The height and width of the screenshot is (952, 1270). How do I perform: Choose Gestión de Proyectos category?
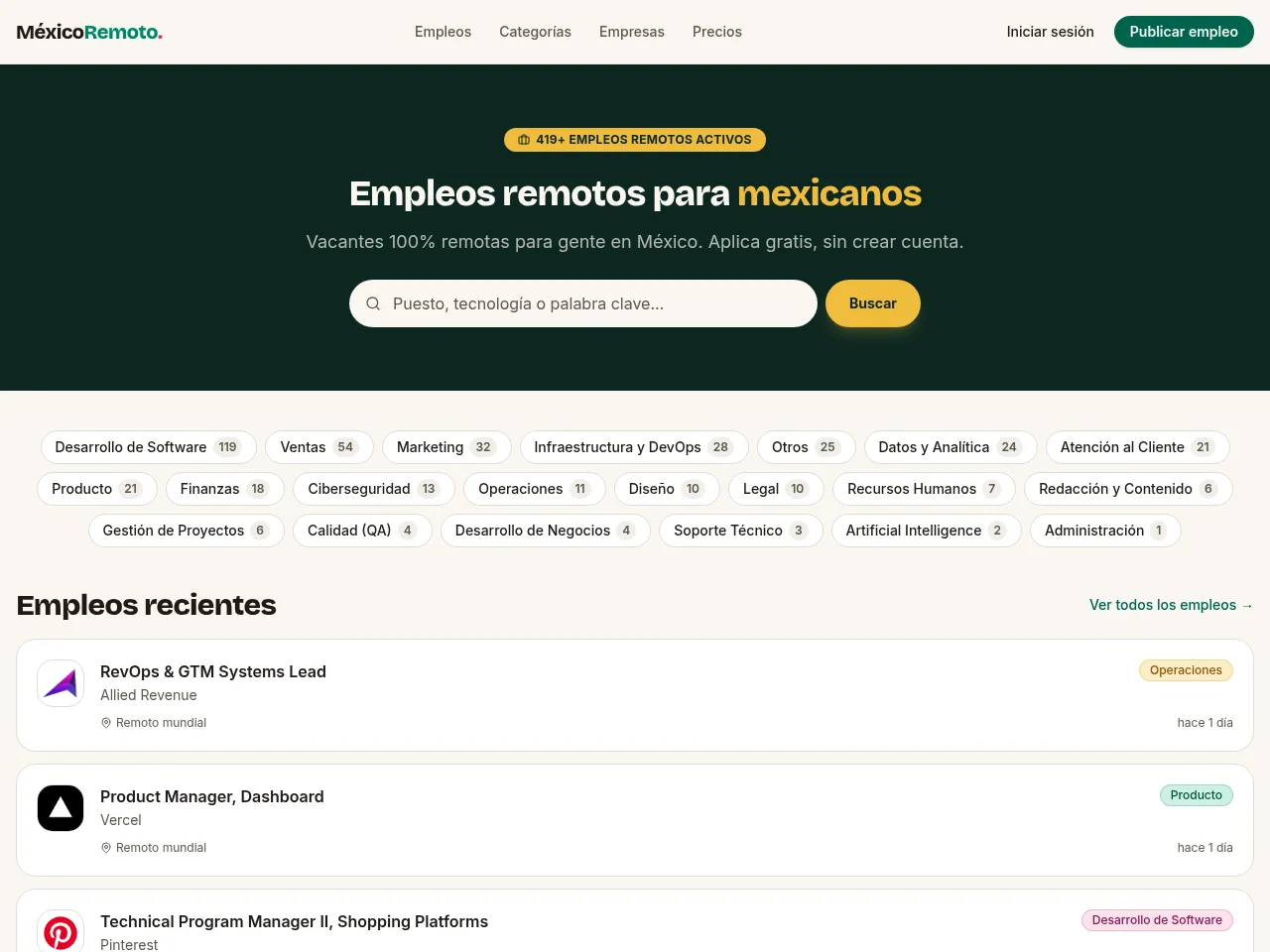coord(187,531)
